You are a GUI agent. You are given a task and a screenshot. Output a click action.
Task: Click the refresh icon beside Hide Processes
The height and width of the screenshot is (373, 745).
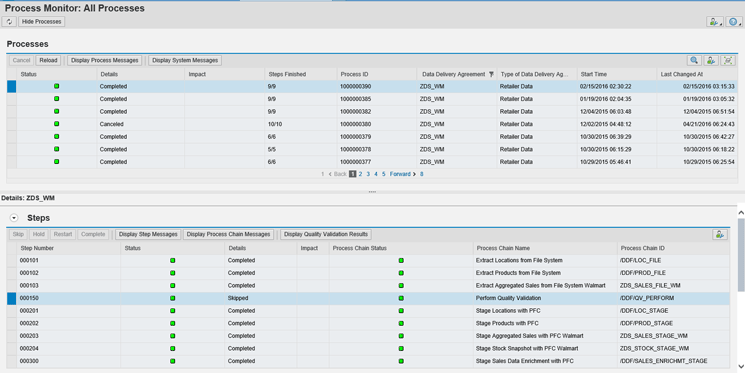pyautogui.click(x=9, y=22)
